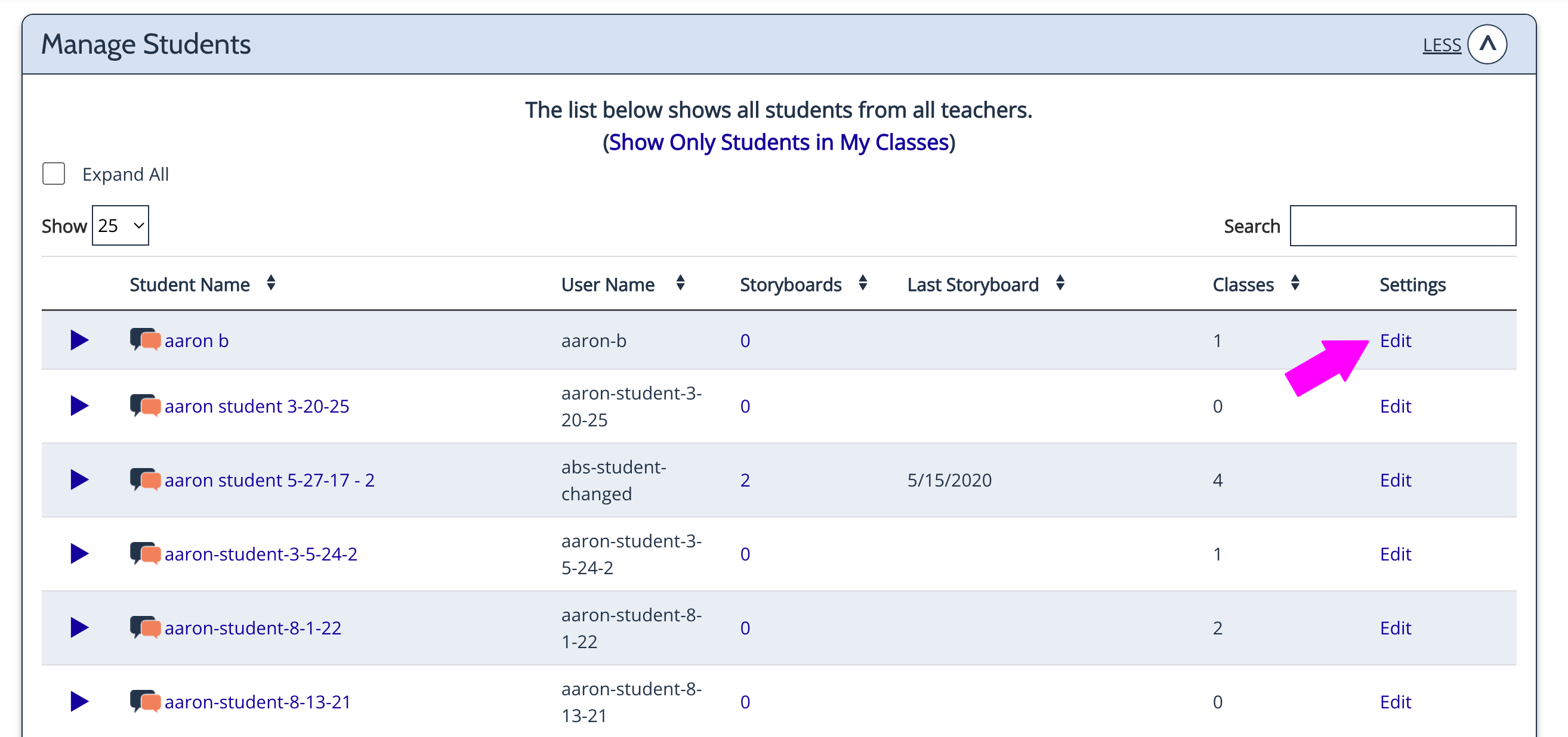Sort by Student Name column arrows
The height and width of the screenshot is (737, 1568).
[x=271, y=283]
